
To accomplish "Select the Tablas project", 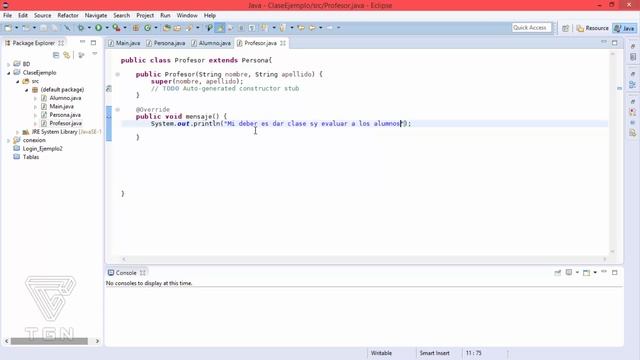I will click(31, 157).
